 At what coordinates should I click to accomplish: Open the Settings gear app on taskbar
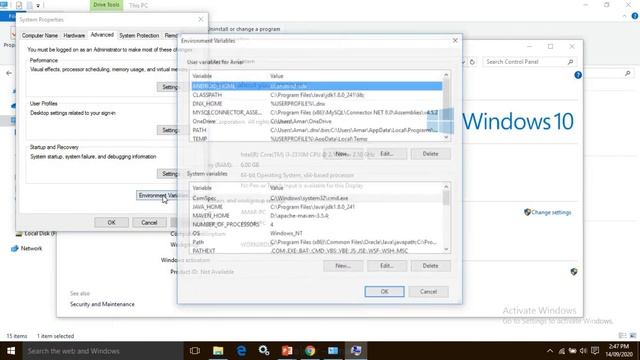pyautogui.click(x=264, y=351)
